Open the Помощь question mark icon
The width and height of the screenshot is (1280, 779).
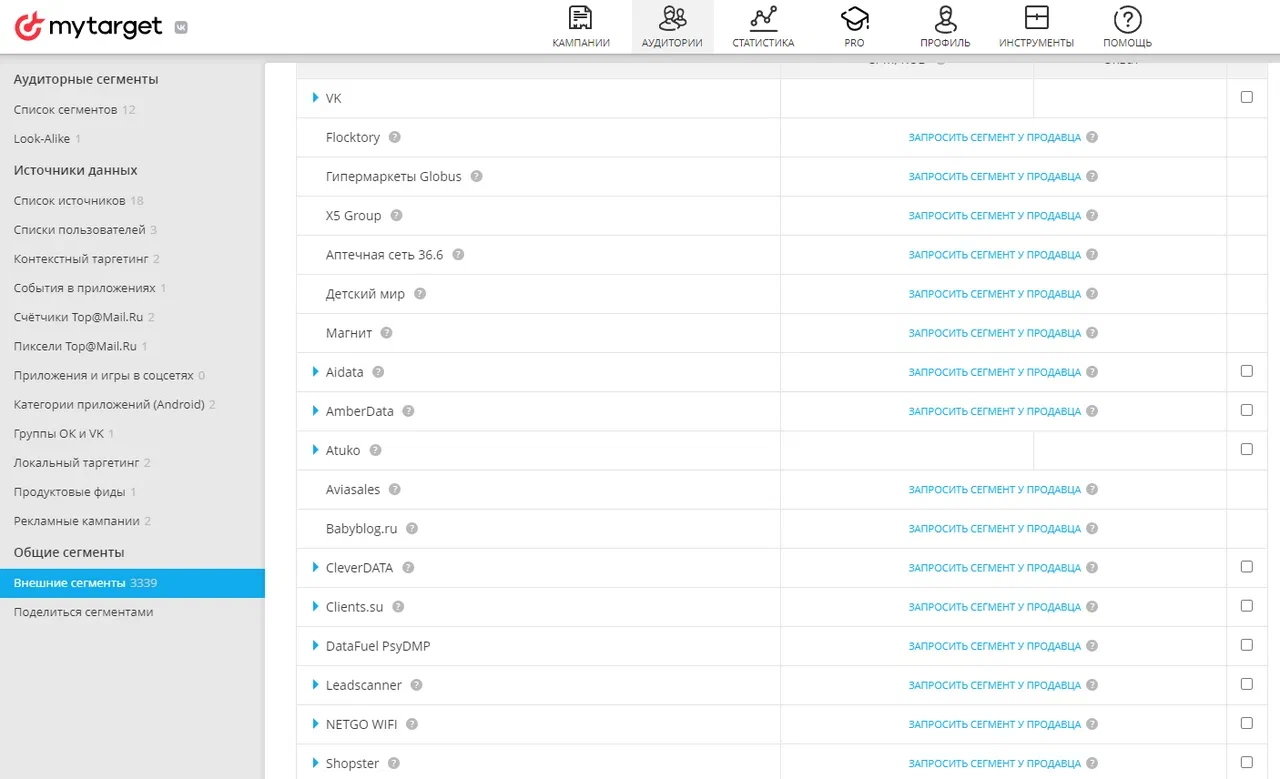1127,19
